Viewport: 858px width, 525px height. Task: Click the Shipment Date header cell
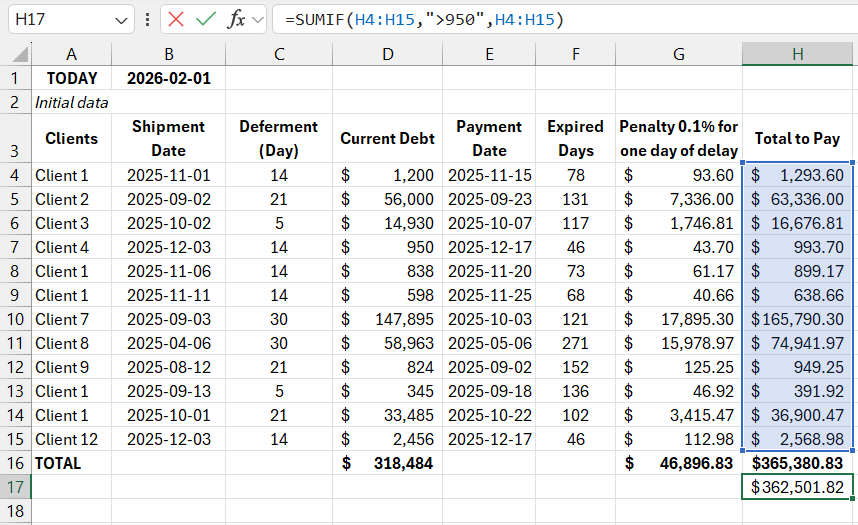(x=169, y=139)
